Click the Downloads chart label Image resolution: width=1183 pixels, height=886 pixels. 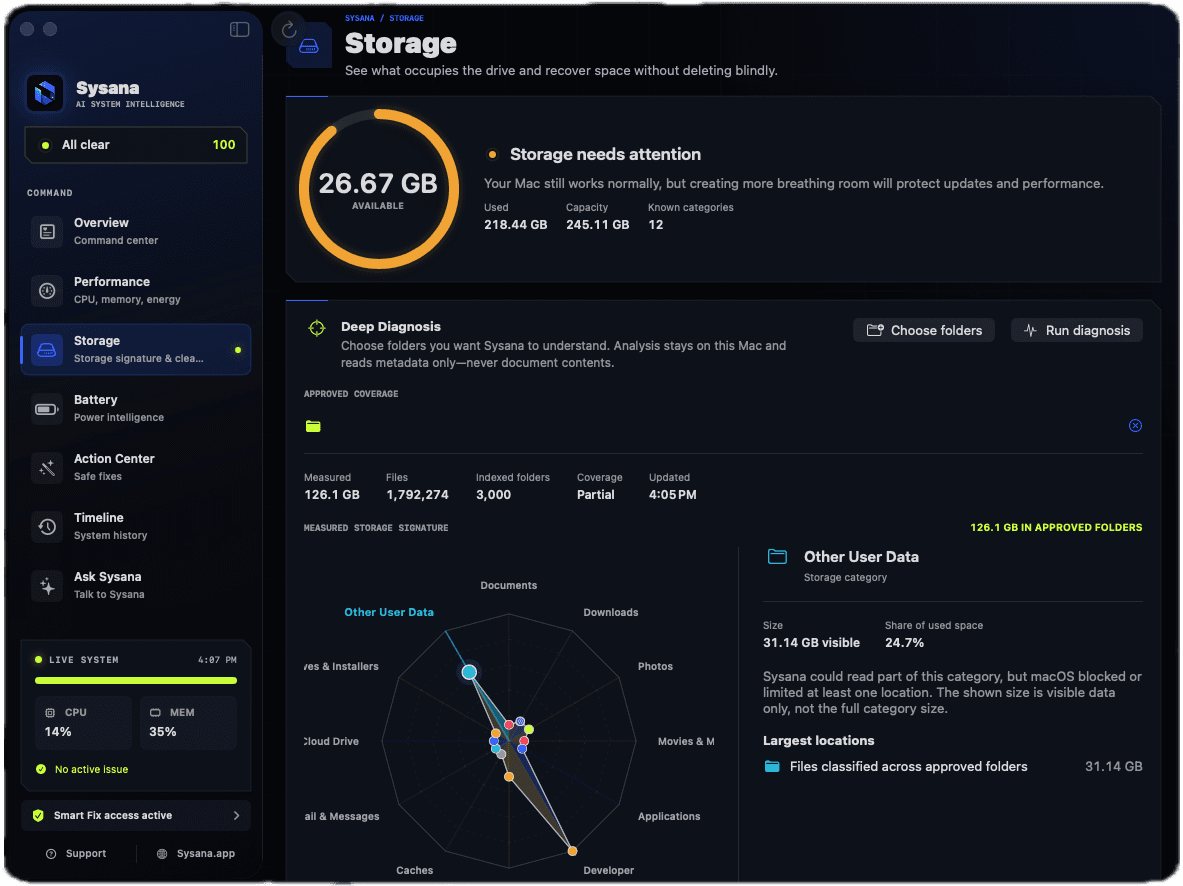coord(611,613)
